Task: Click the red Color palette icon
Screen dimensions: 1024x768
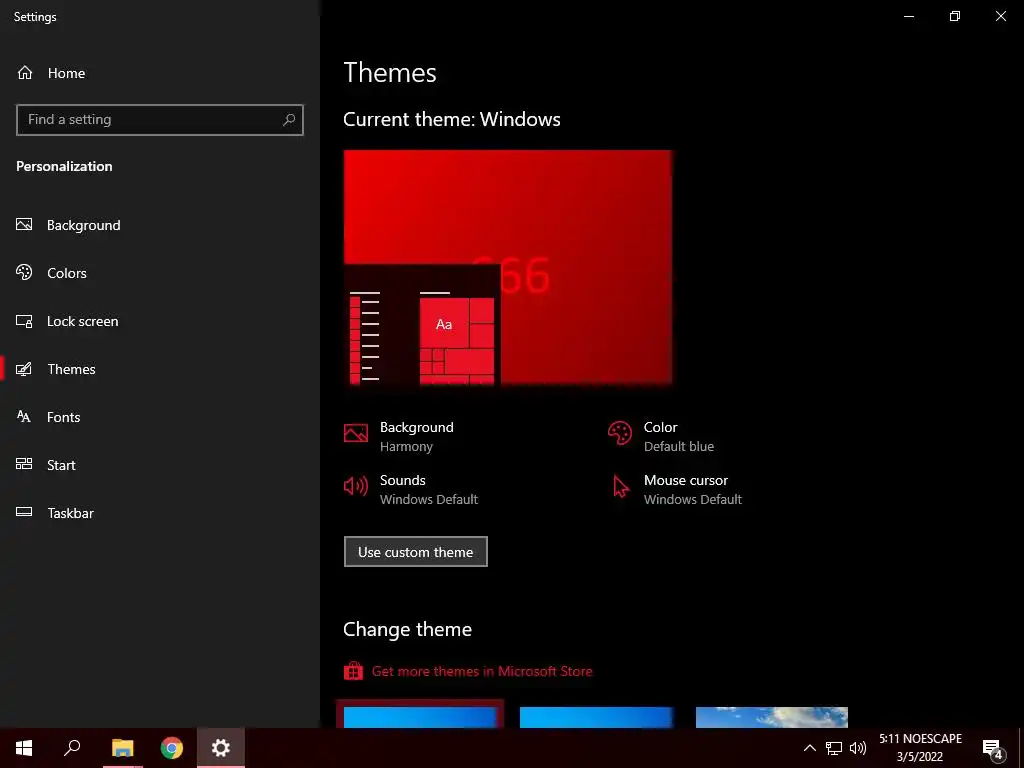Action: (x=620, y=433)
